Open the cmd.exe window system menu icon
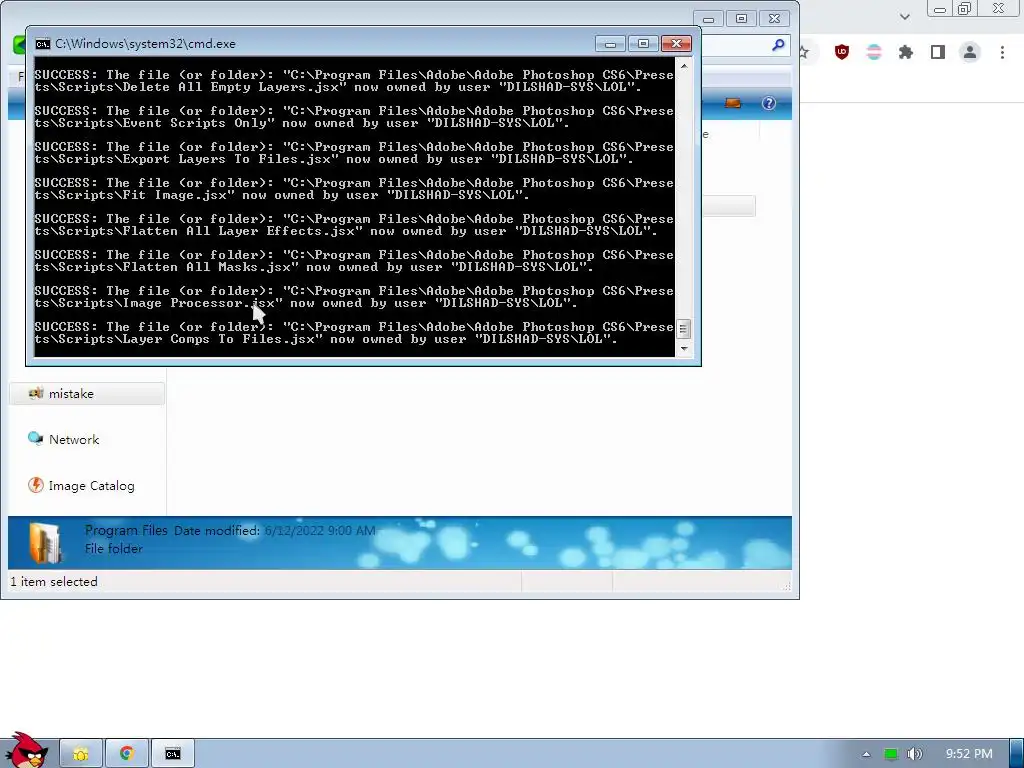The image size is (1024, 768). click(42, 44)
